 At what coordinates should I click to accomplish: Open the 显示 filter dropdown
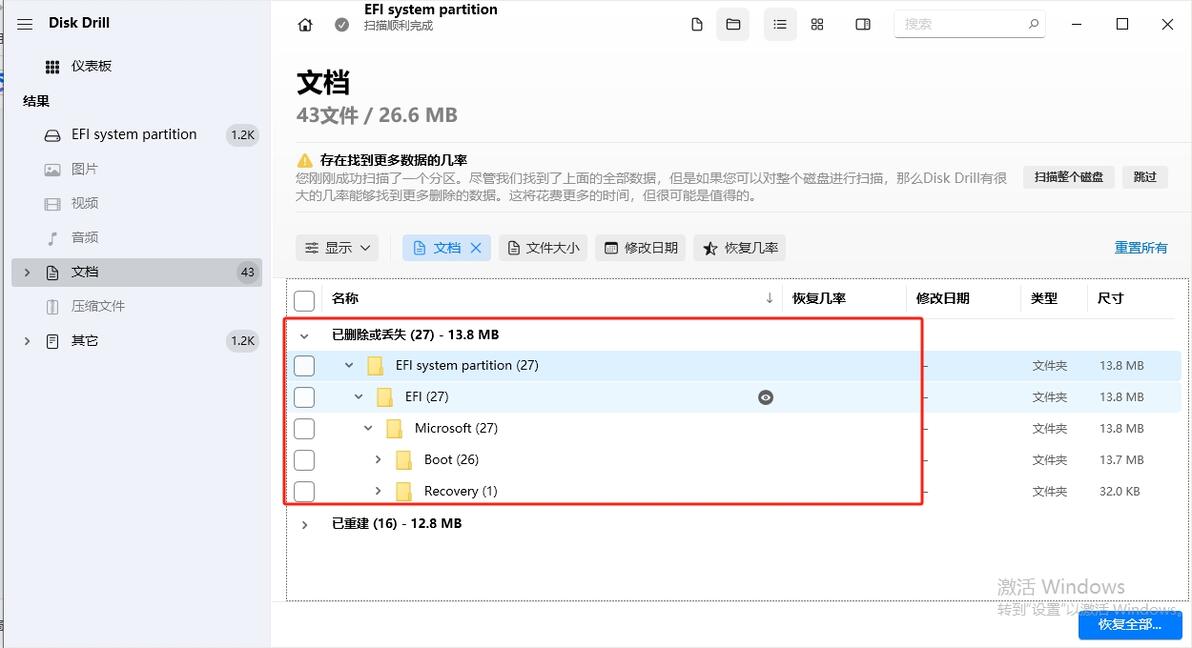pos(337,247)
